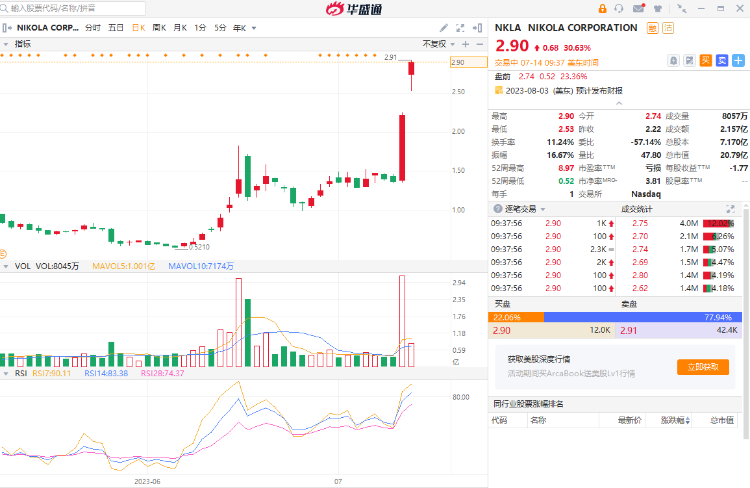The width and height of the screenshot is (750, 488).
Task: Expand chart to fullscreen icon
Action: 460,28
